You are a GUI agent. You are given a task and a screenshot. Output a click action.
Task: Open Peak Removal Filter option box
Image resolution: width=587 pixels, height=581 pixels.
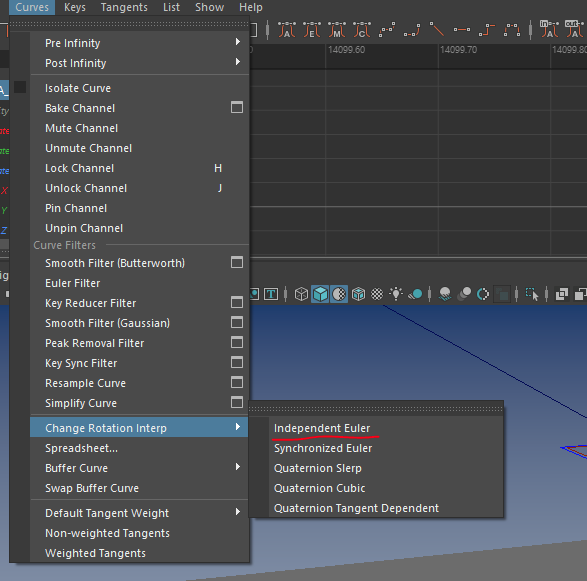pyautogui.click(x=237, y=342)
